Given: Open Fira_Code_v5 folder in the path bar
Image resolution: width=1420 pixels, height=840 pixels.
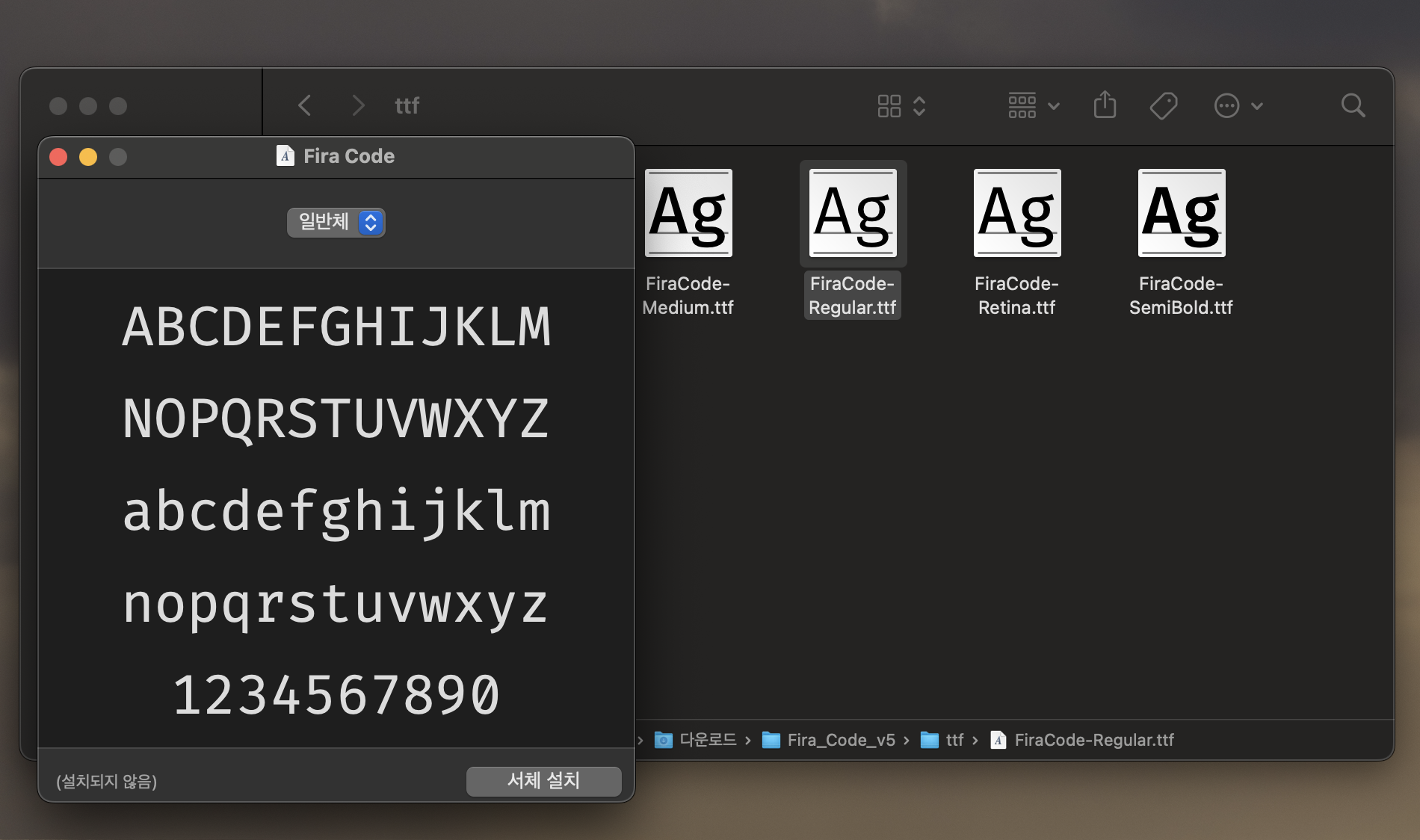Looking at the screenshot, I should [829, 740].
